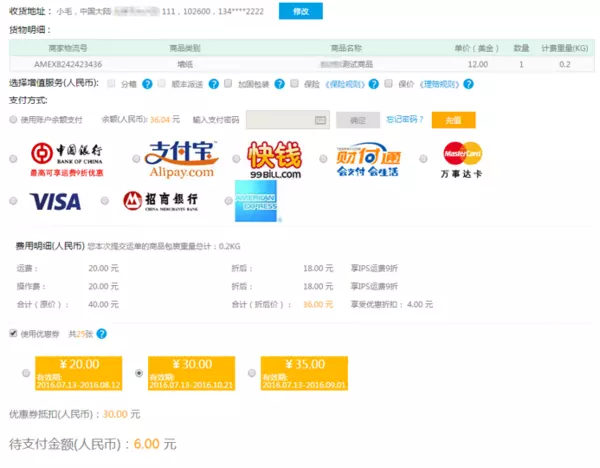
Task: Enable the 保价 checkbox
Action: pyautogui.click(x=388, y=83)
